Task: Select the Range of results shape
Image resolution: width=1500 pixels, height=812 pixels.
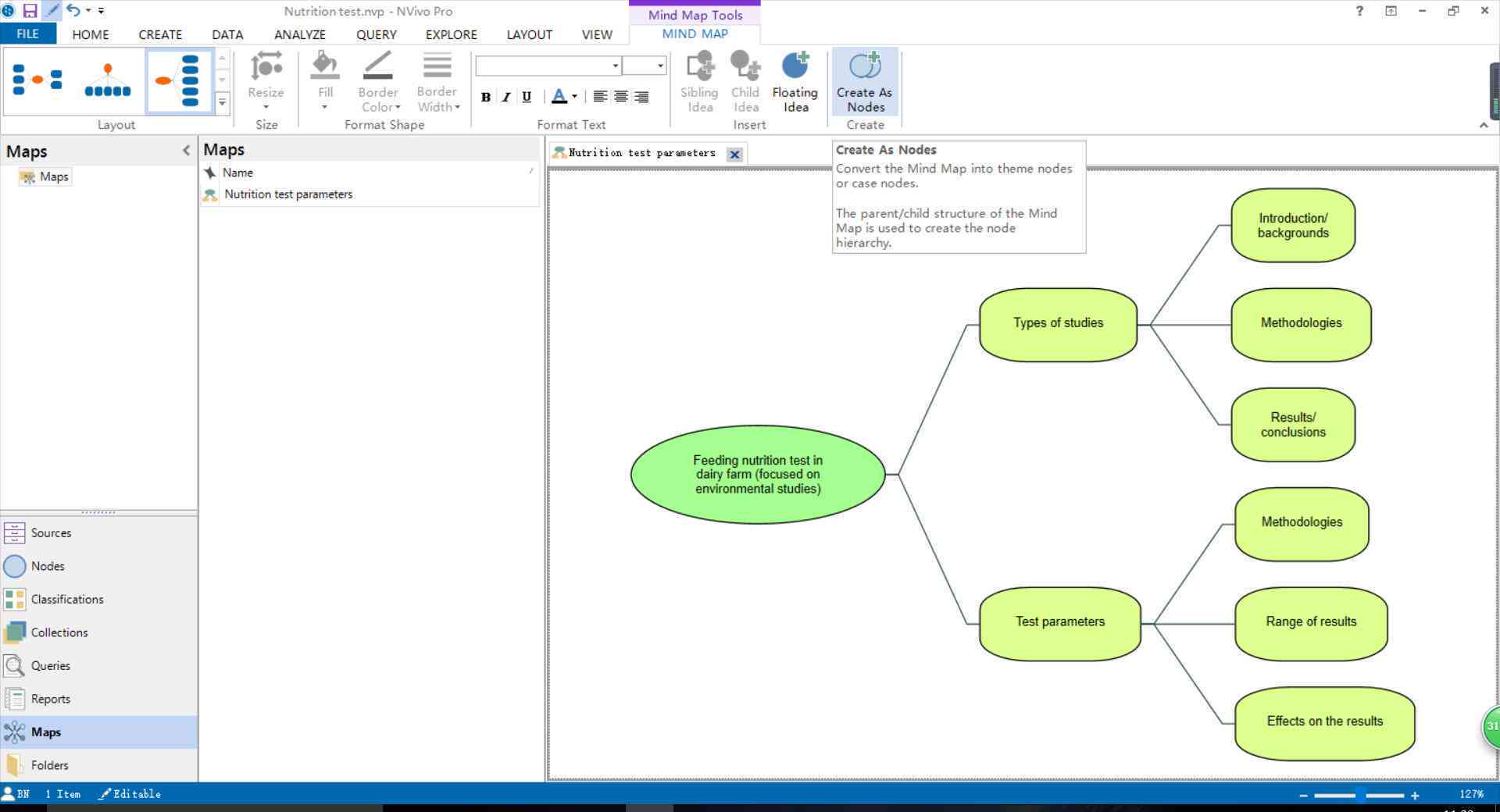Action: (x=1311, y=624)
